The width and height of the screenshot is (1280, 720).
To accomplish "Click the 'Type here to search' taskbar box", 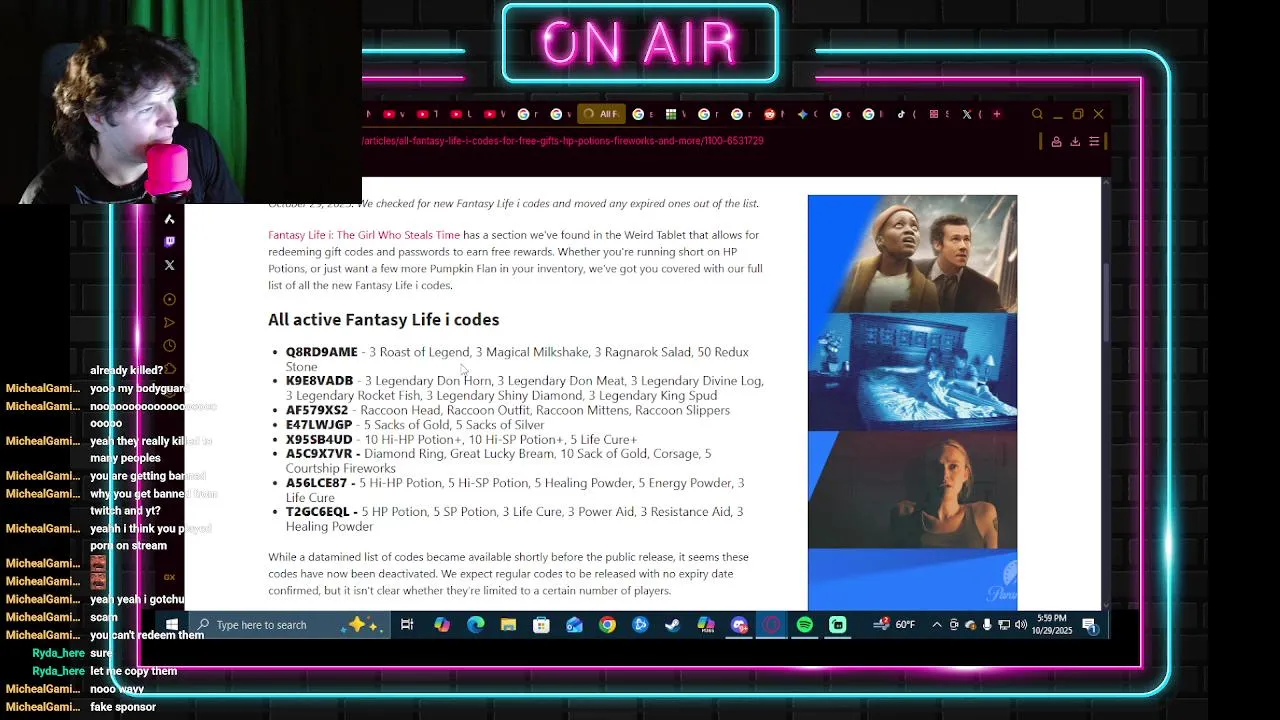I will tap(289, 625).
